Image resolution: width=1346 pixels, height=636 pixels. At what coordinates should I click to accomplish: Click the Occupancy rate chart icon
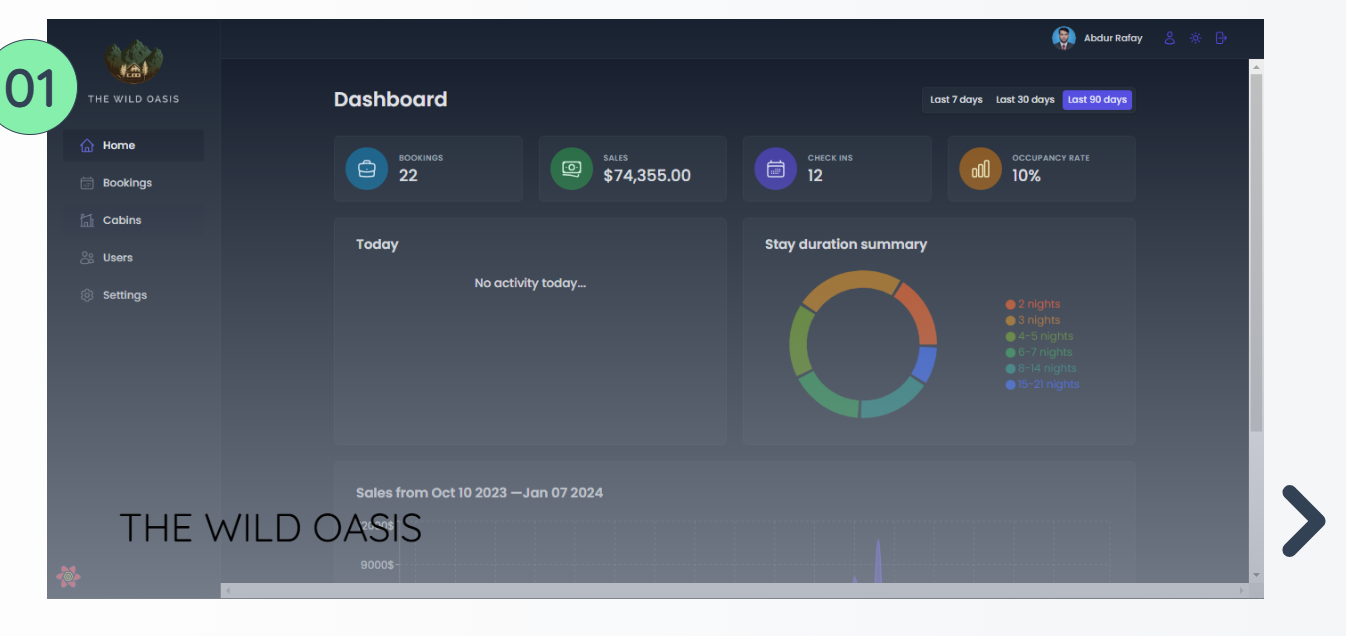tap(980, 169)
